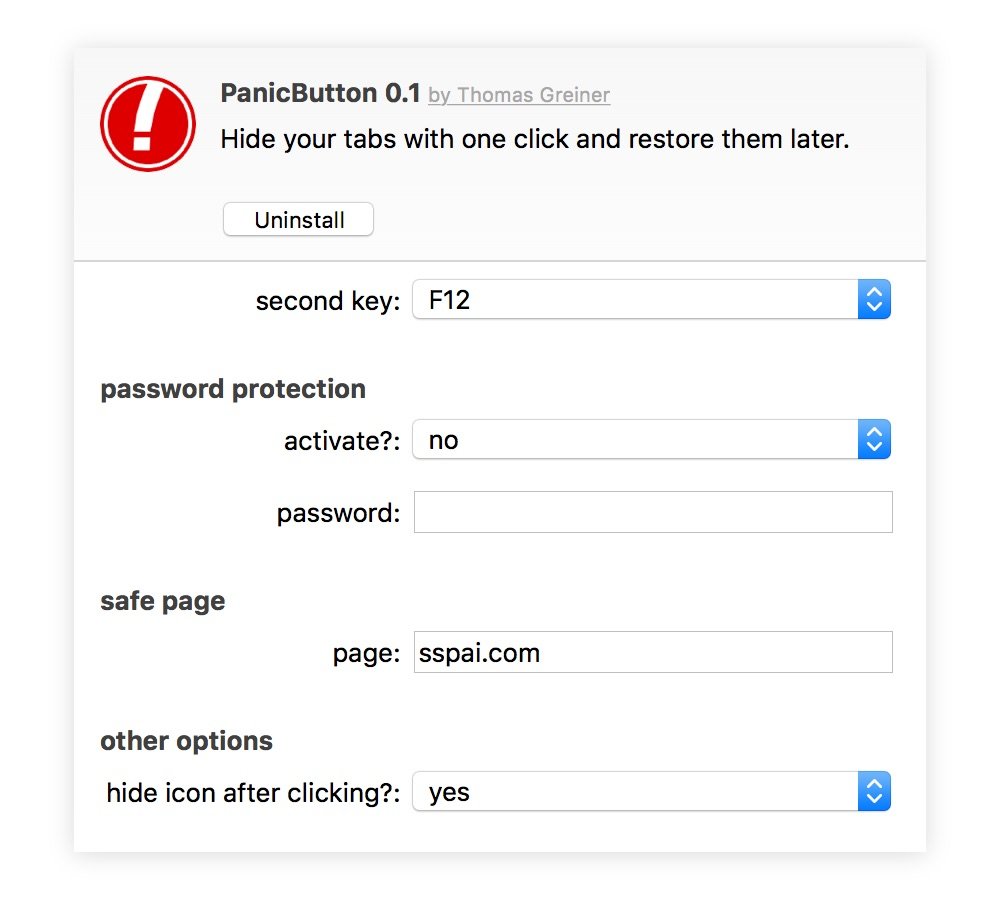Click the extension description about hiding tabs
This screenshot has height=900, width=1000.
[534, 140]
